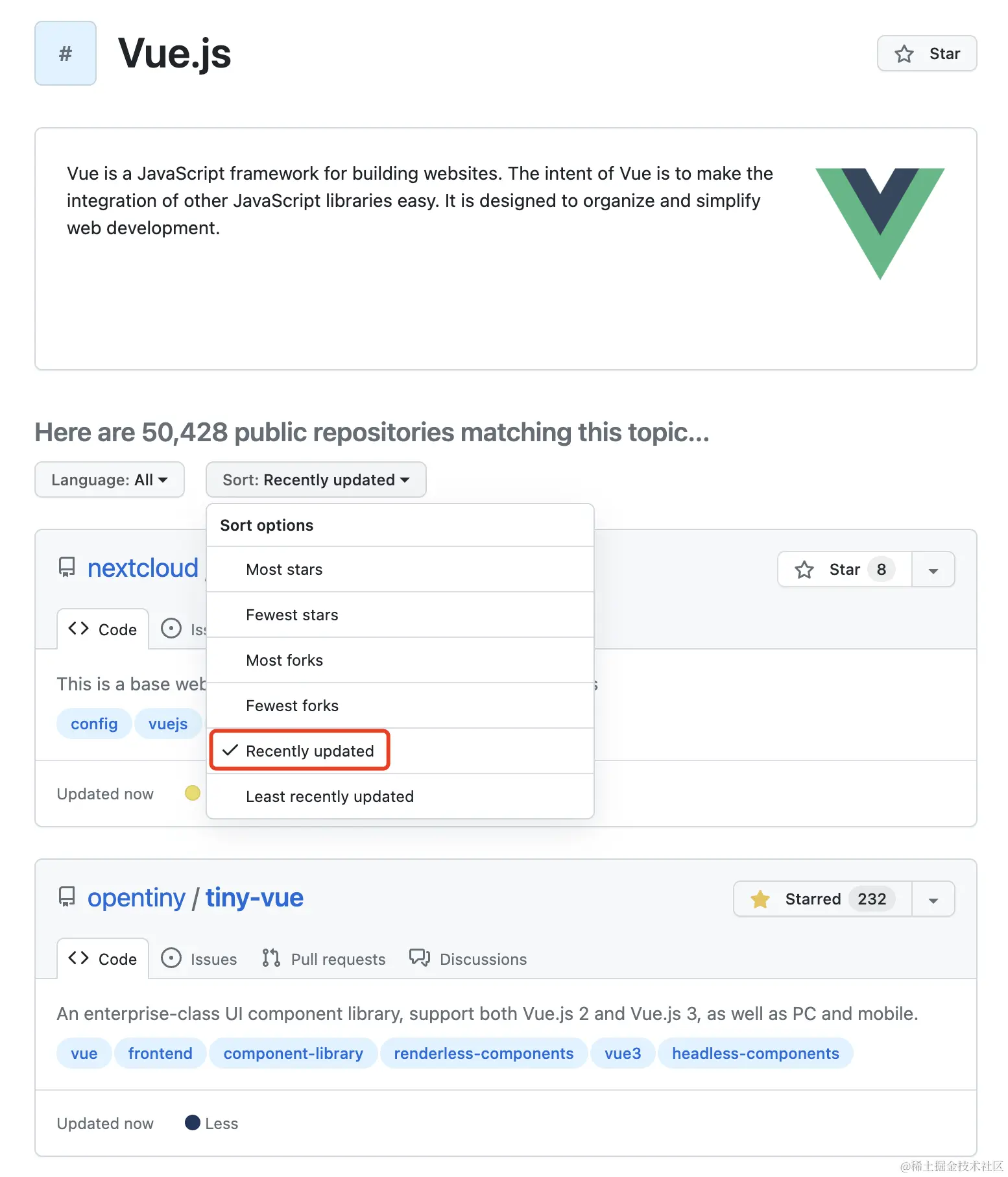This screenshot has height=1177, width=1008.
Task: Expand the caret next to Star 8
Action: point(933,569)
